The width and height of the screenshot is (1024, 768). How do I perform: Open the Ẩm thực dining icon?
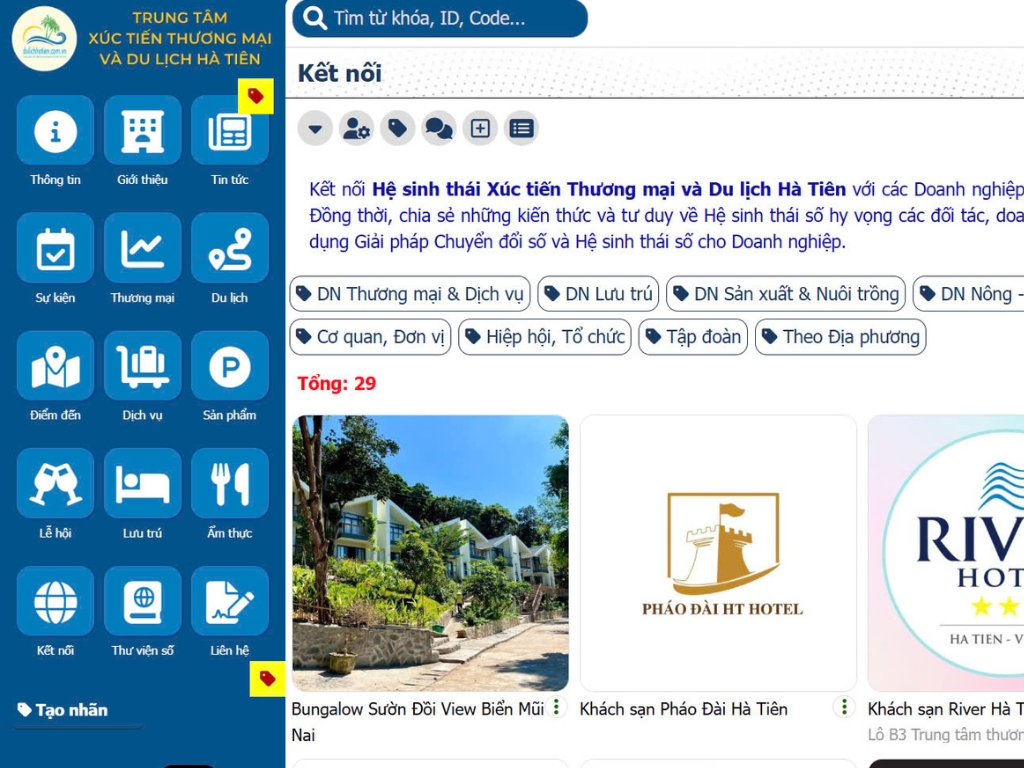[x=229, y=485]
